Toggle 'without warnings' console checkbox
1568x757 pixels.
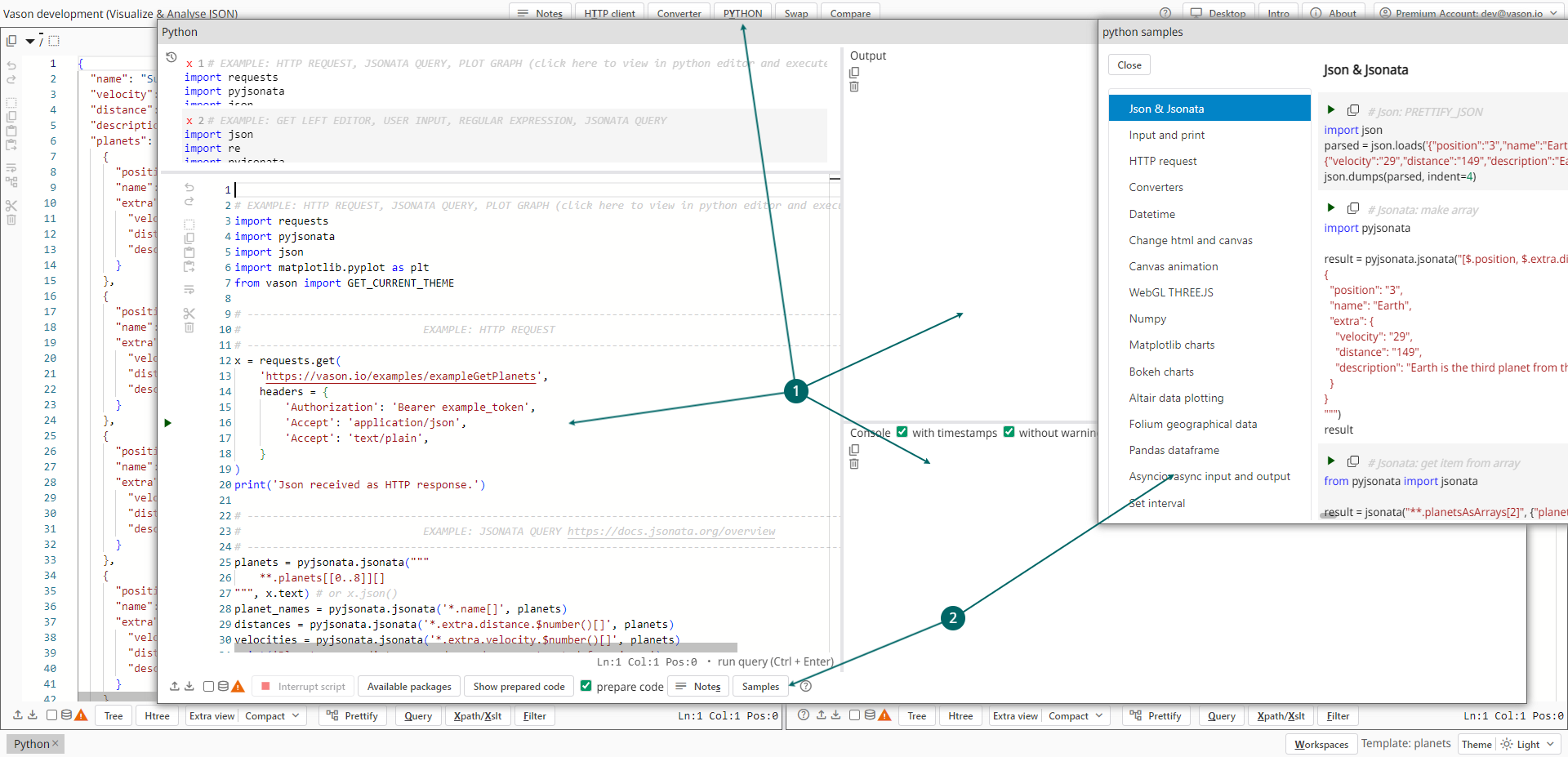(x=1009, y=432)
